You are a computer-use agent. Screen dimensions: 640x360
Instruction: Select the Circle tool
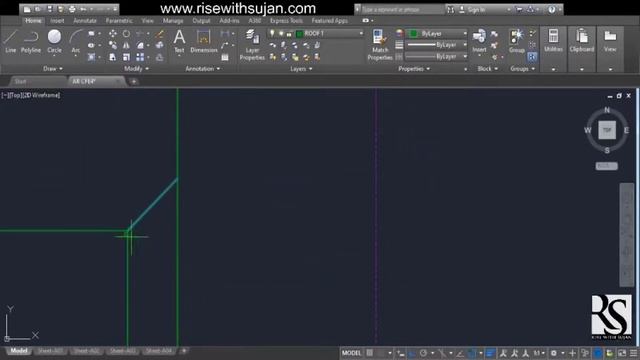(x=54, y=41)
